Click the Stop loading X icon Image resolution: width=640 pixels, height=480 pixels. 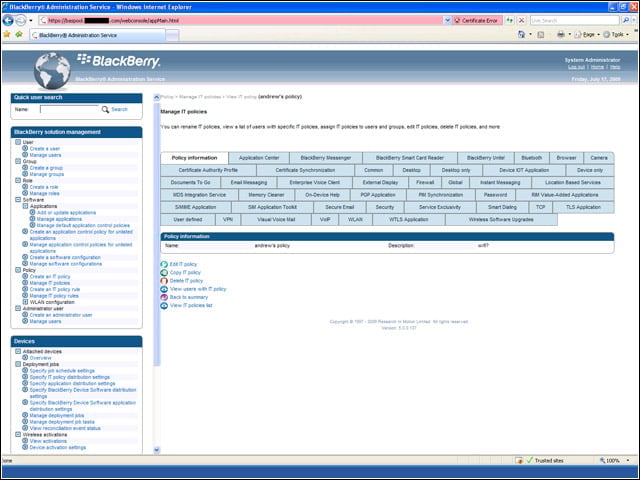coord(522,20)
